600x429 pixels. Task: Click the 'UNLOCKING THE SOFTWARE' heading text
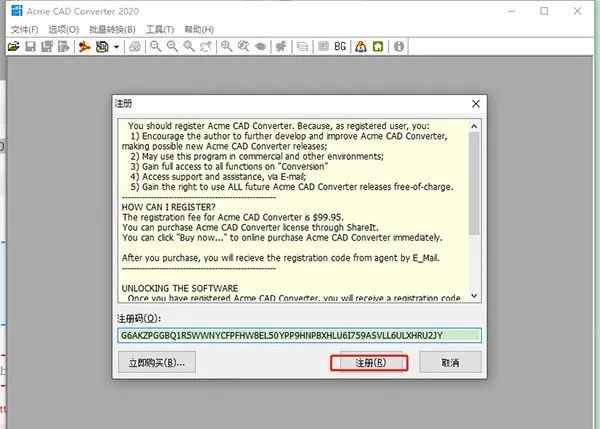[180, 288]
